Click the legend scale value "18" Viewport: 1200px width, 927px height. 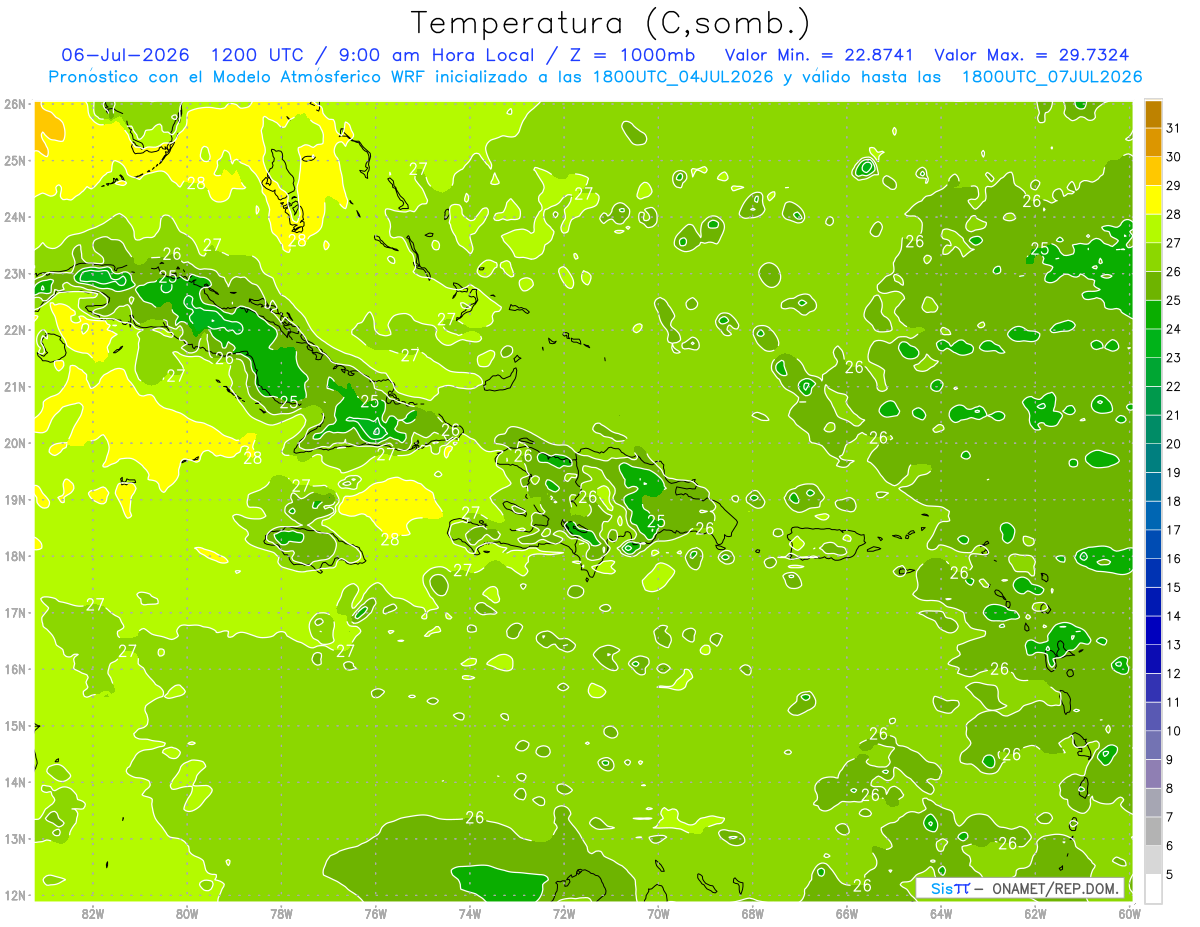click(x=1174, y=501)
